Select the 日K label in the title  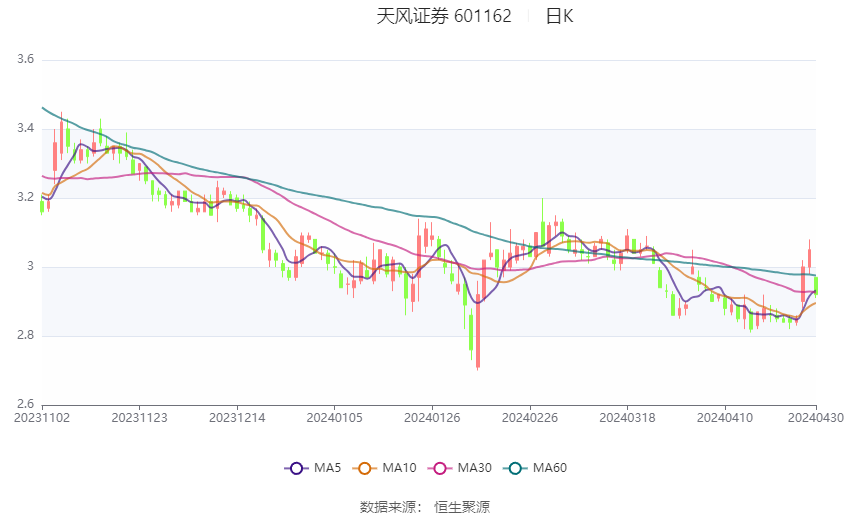click(x=559, y=16)
